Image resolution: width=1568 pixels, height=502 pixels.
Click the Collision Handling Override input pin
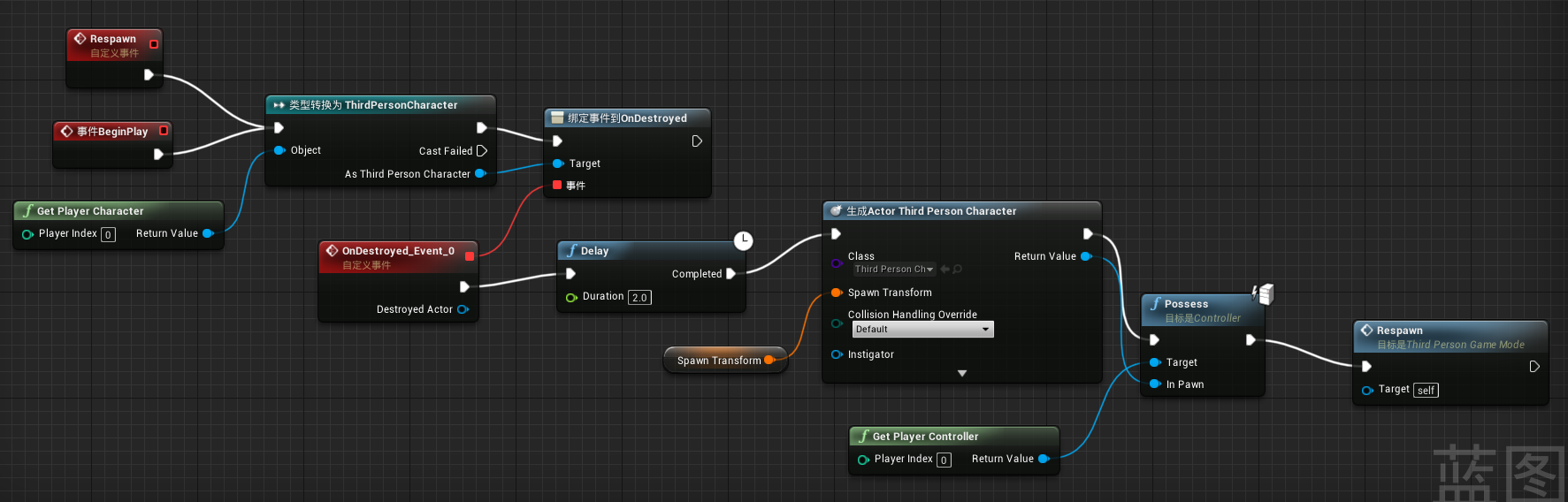(837, 323)
